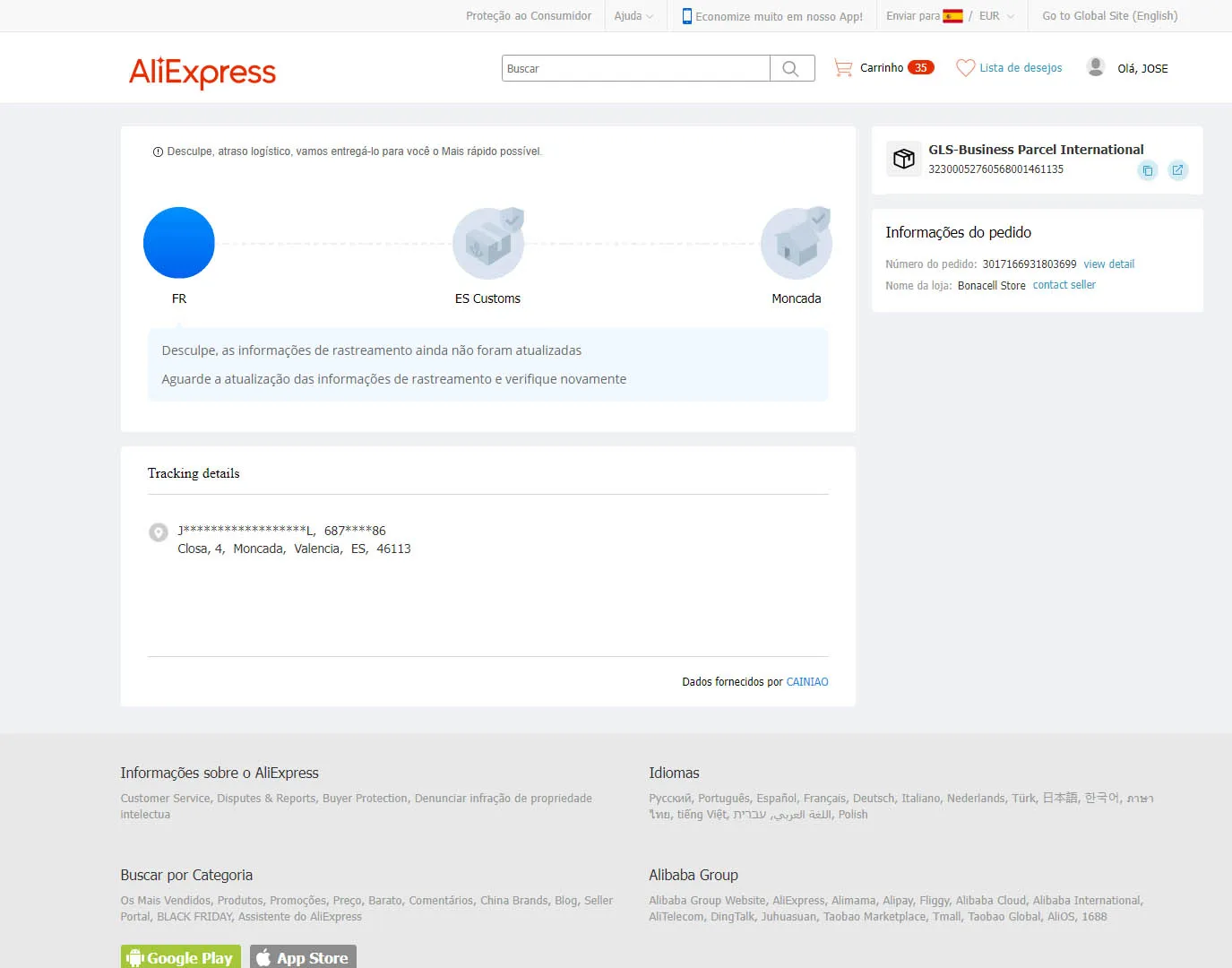Click tracking number 32300052760568001461135

coord(995,169)
